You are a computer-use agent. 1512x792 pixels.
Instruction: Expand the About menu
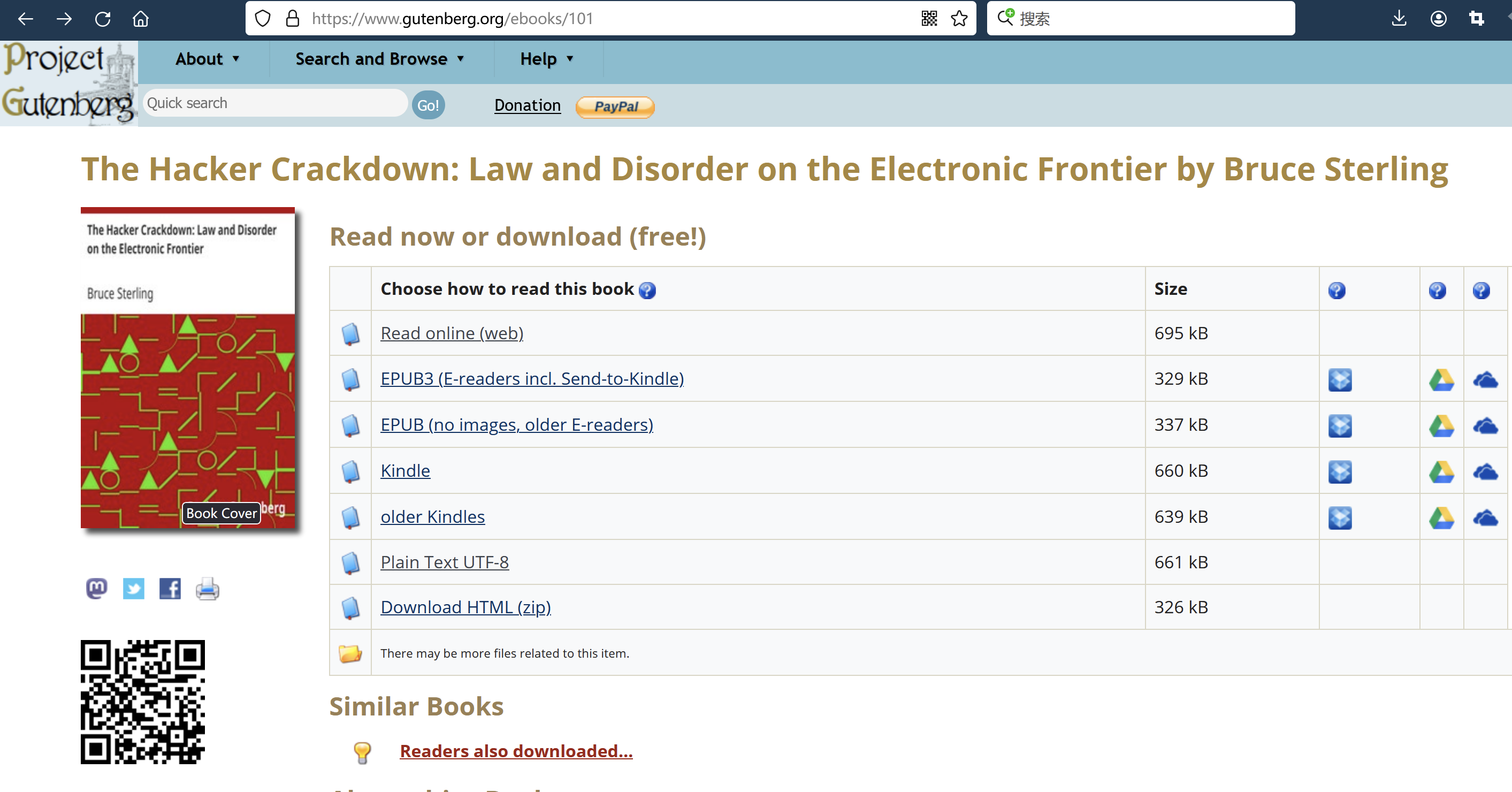click(207, 59)
